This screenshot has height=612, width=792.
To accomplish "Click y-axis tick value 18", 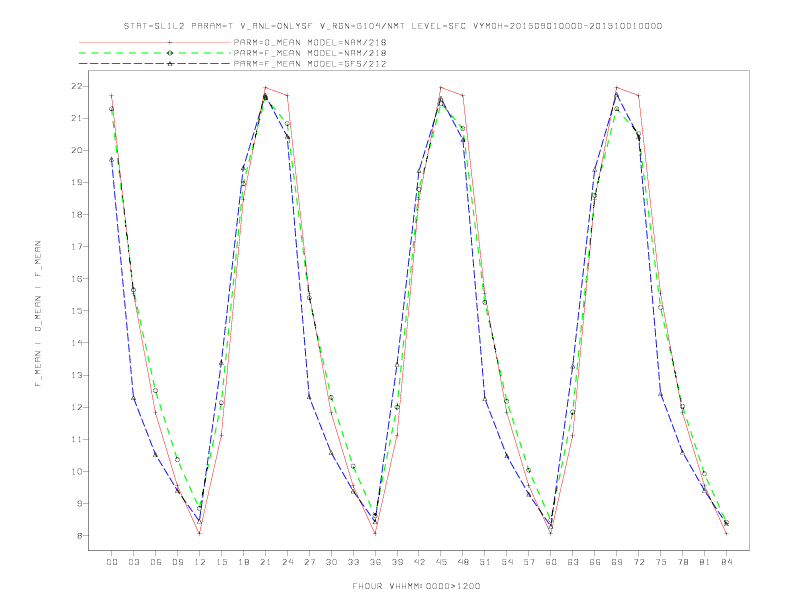I will [76, 215].
